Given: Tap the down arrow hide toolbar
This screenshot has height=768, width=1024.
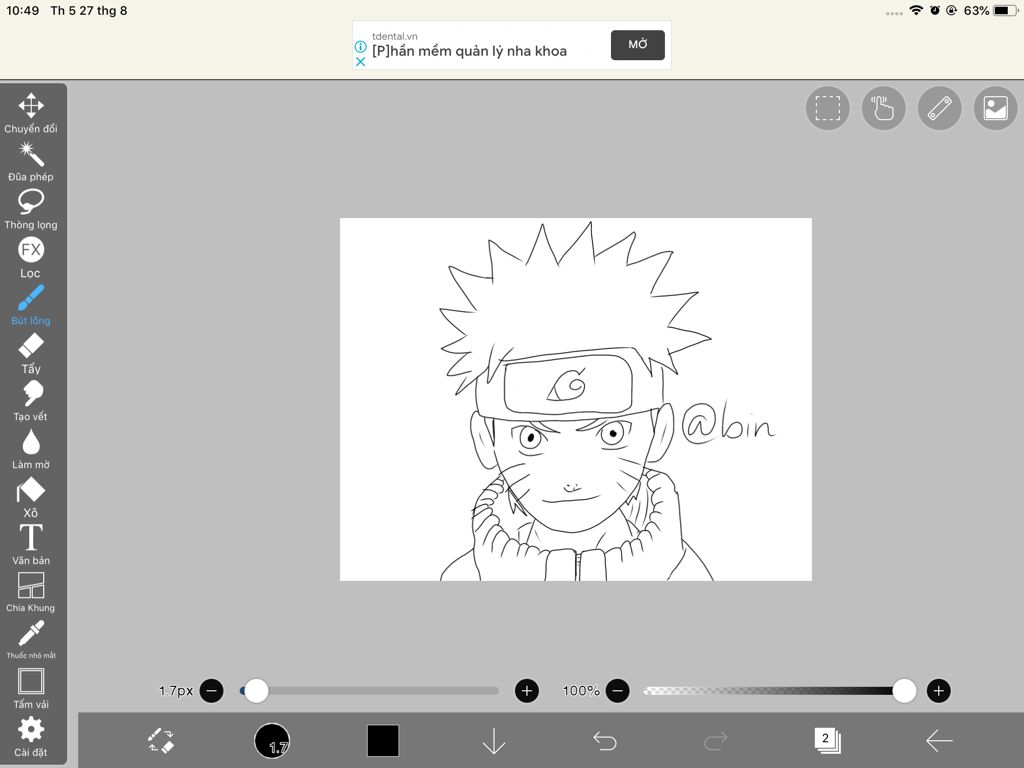Looking at the screenshot, I should 494,741.
